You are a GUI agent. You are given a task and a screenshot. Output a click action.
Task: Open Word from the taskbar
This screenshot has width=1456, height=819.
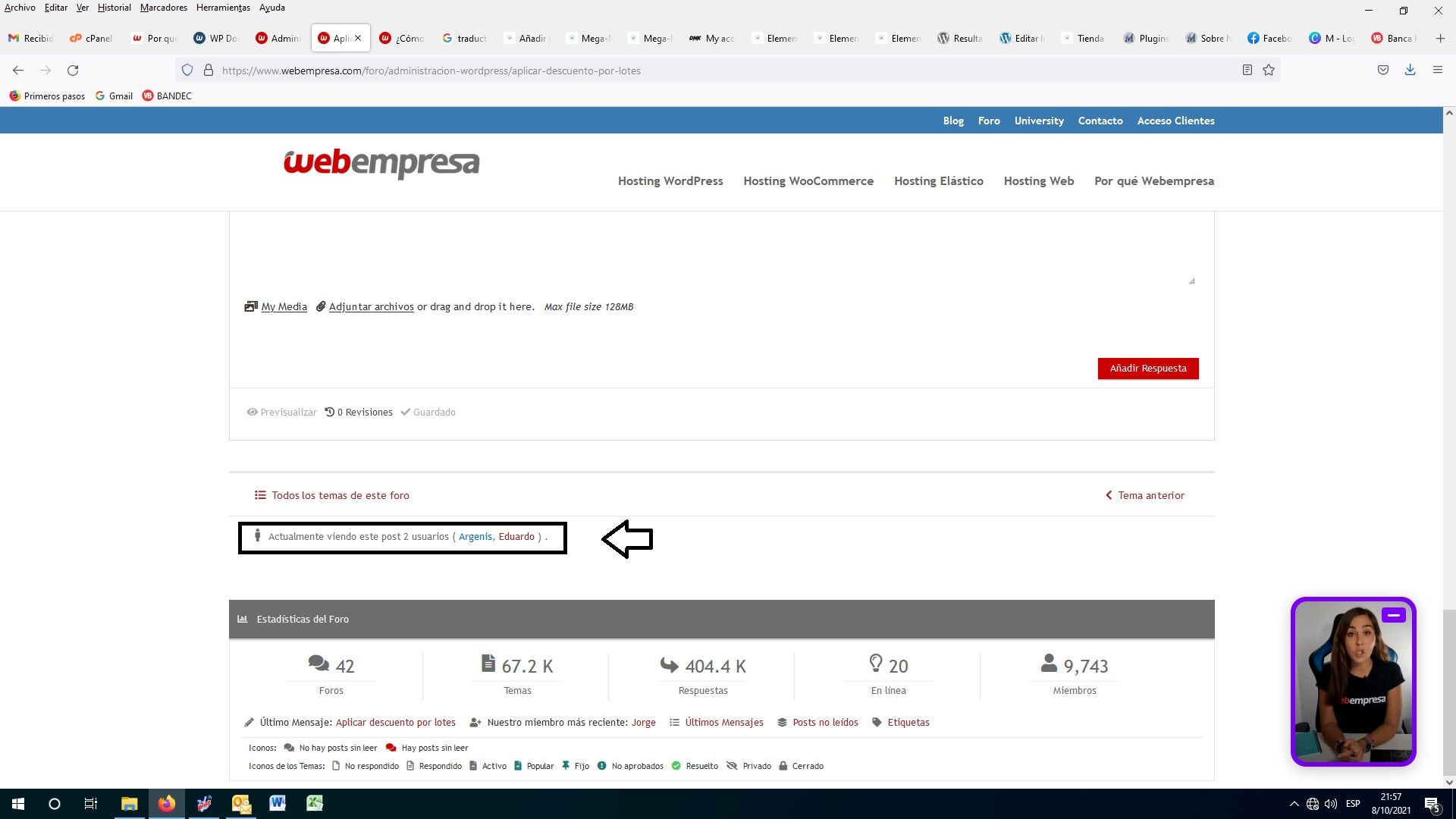click(x=278, y=804)
